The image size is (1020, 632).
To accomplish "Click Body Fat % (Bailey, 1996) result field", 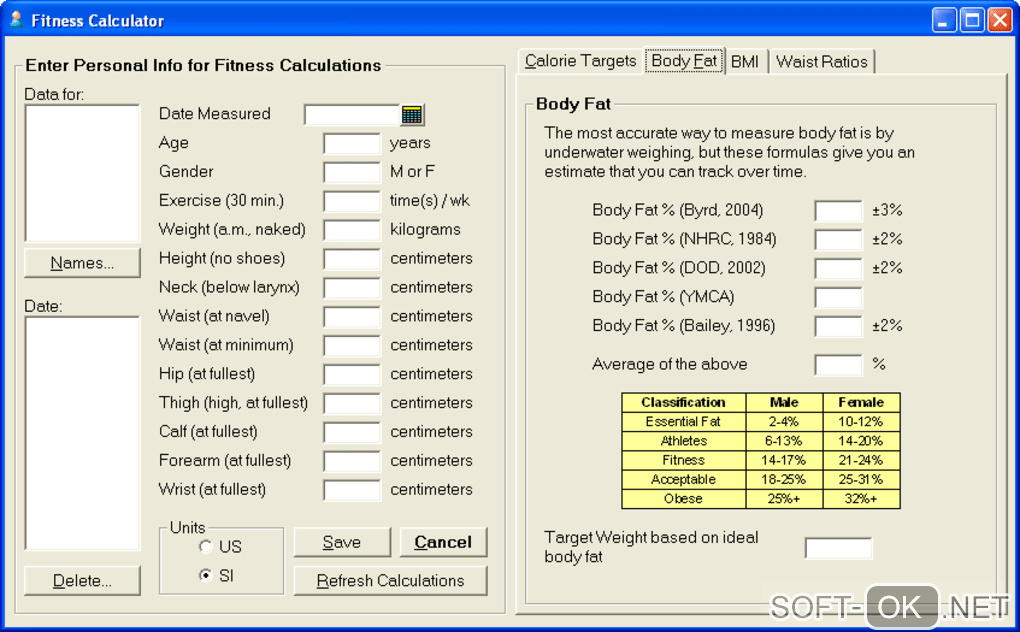I will click(839, 326).
